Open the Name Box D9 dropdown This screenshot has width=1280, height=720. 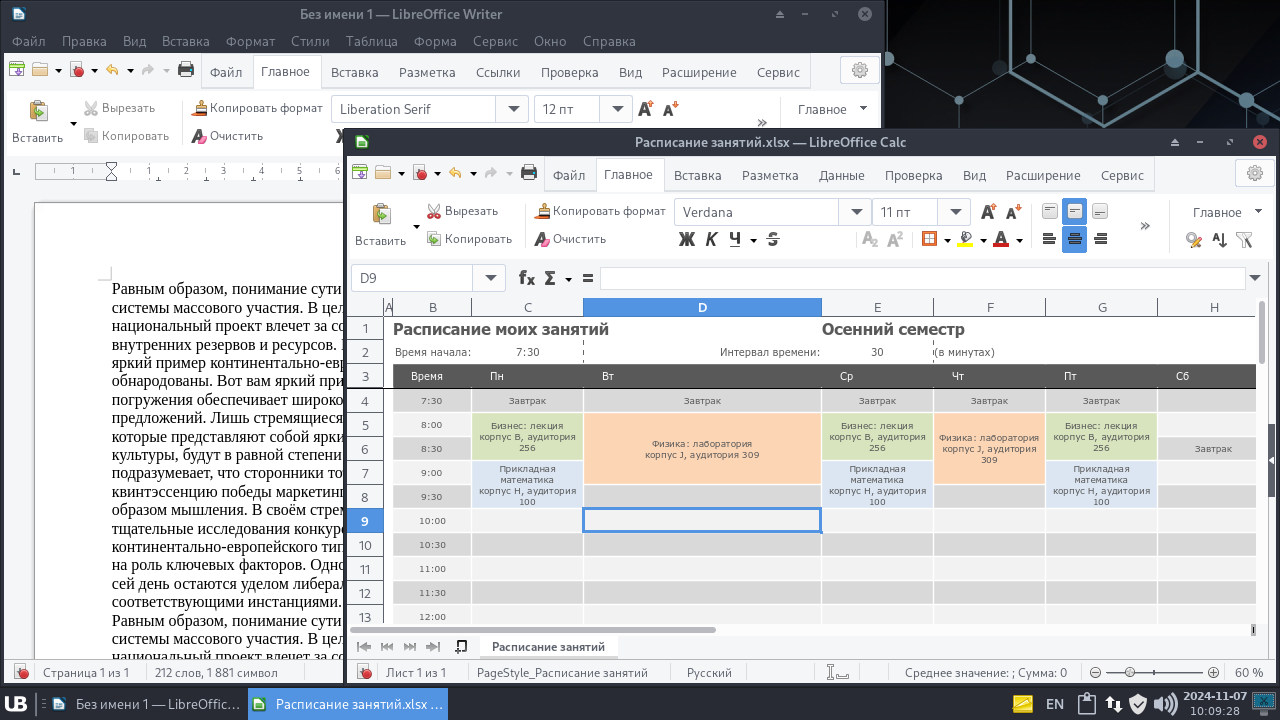tap(489, 278)
